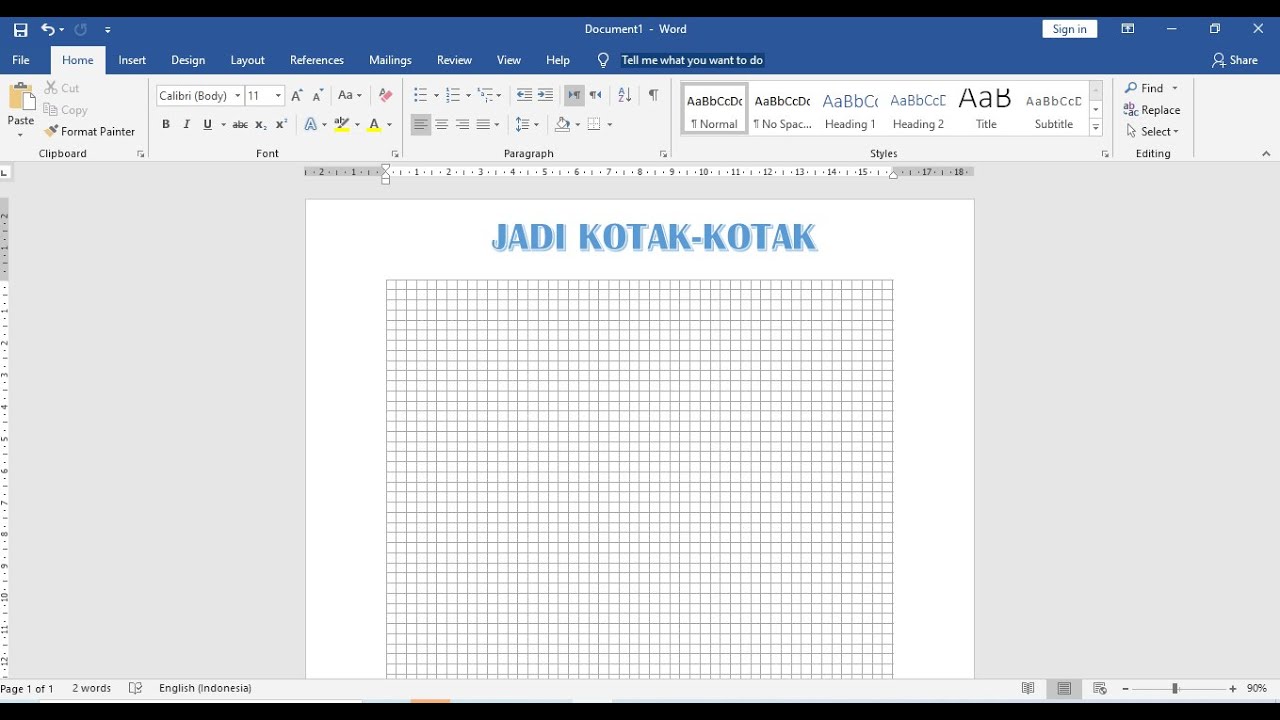1280x720 pixels.
Task: Open the font name dropdown Calibri (Body)
Action: click(x=238, y=96)
